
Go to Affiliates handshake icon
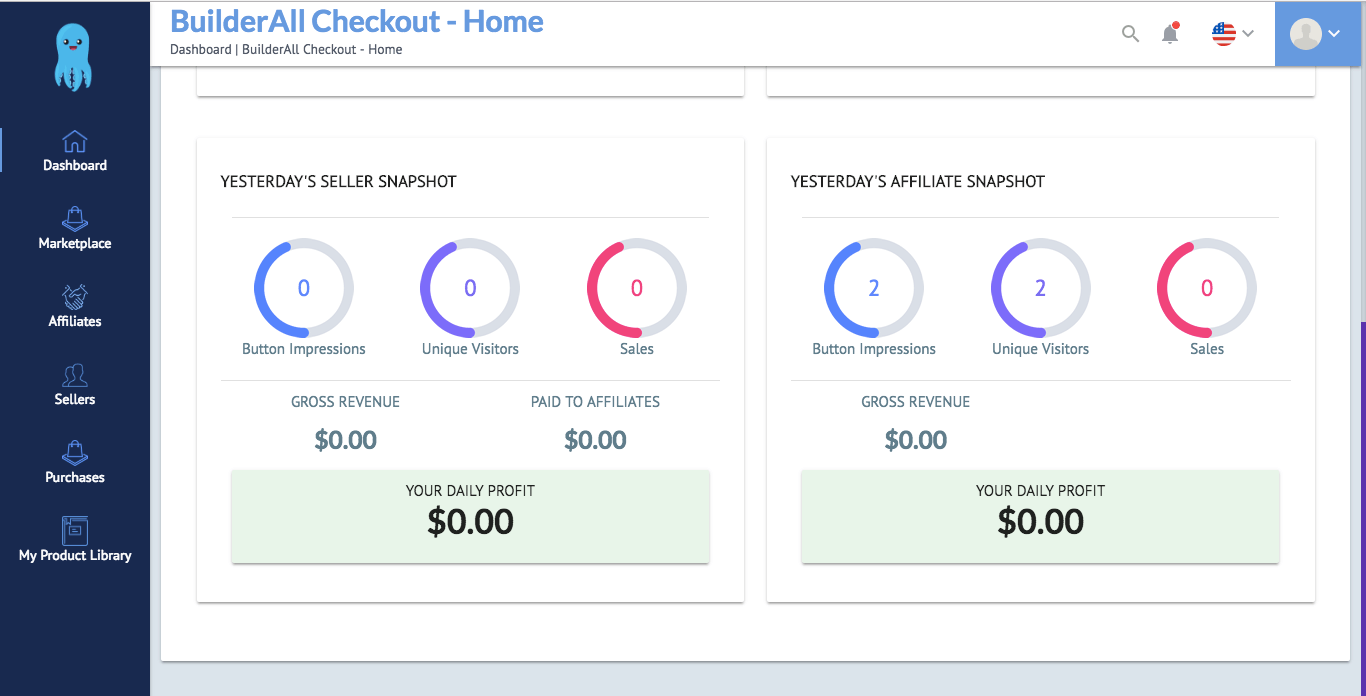click(75, 297)
